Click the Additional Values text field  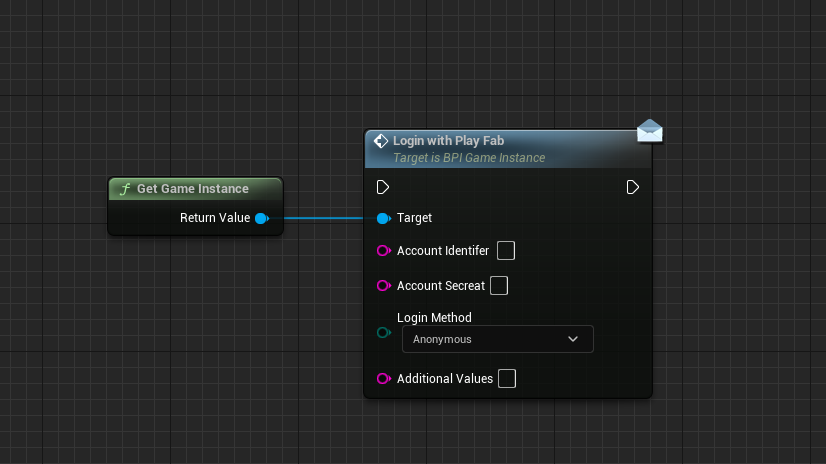(507, 379)
